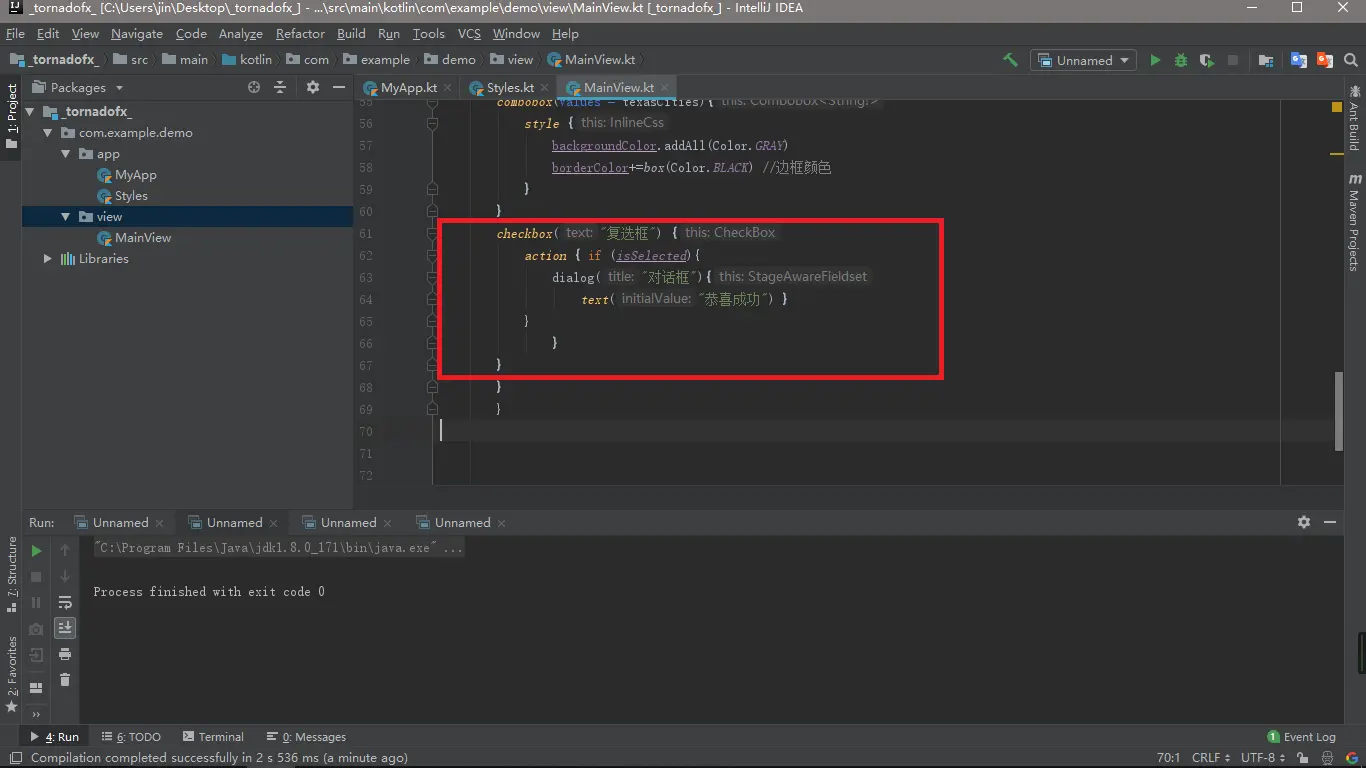Image resolution: width=1366 pixels, height=768 pixels.
Task: Click the scroll-from-source target icon in the Packages header
Action: (254, 87)
